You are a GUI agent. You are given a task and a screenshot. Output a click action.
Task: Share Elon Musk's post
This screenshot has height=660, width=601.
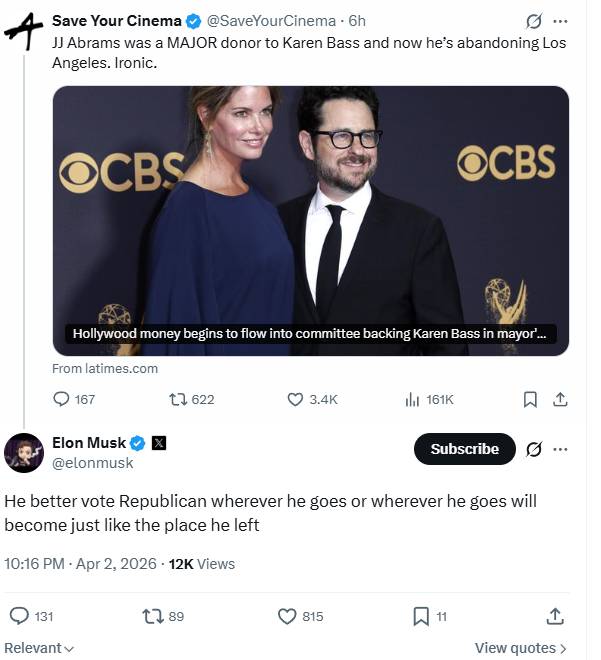click(x=555, y=616)
